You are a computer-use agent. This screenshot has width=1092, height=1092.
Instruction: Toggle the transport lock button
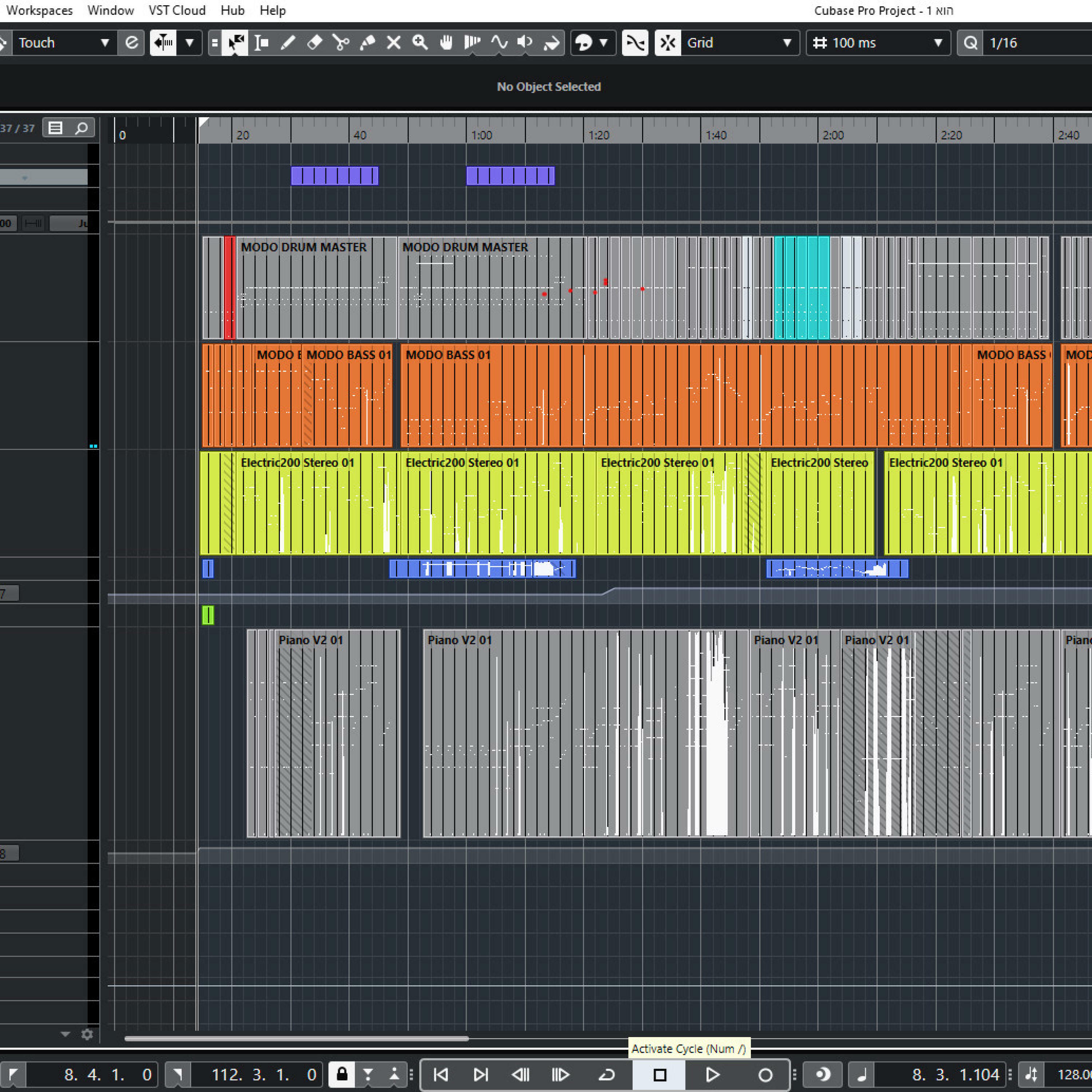341,1075
